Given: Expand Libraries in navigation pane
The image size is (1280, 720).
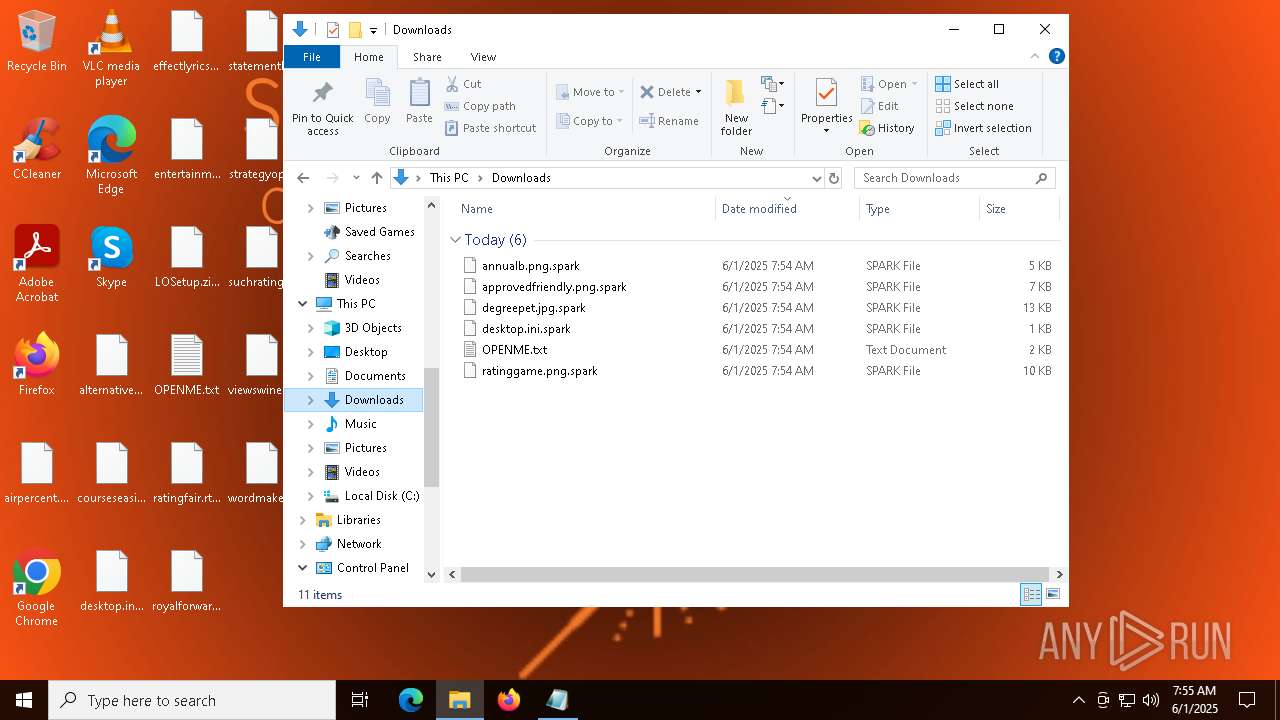Looking at the screenshot, I should pyautogui.click(x=302, y=520).
